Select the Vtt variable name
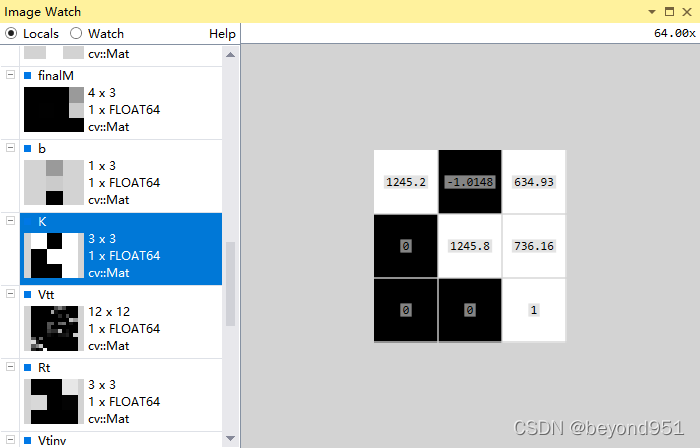700x448 pixels. [x=46, y=295]
